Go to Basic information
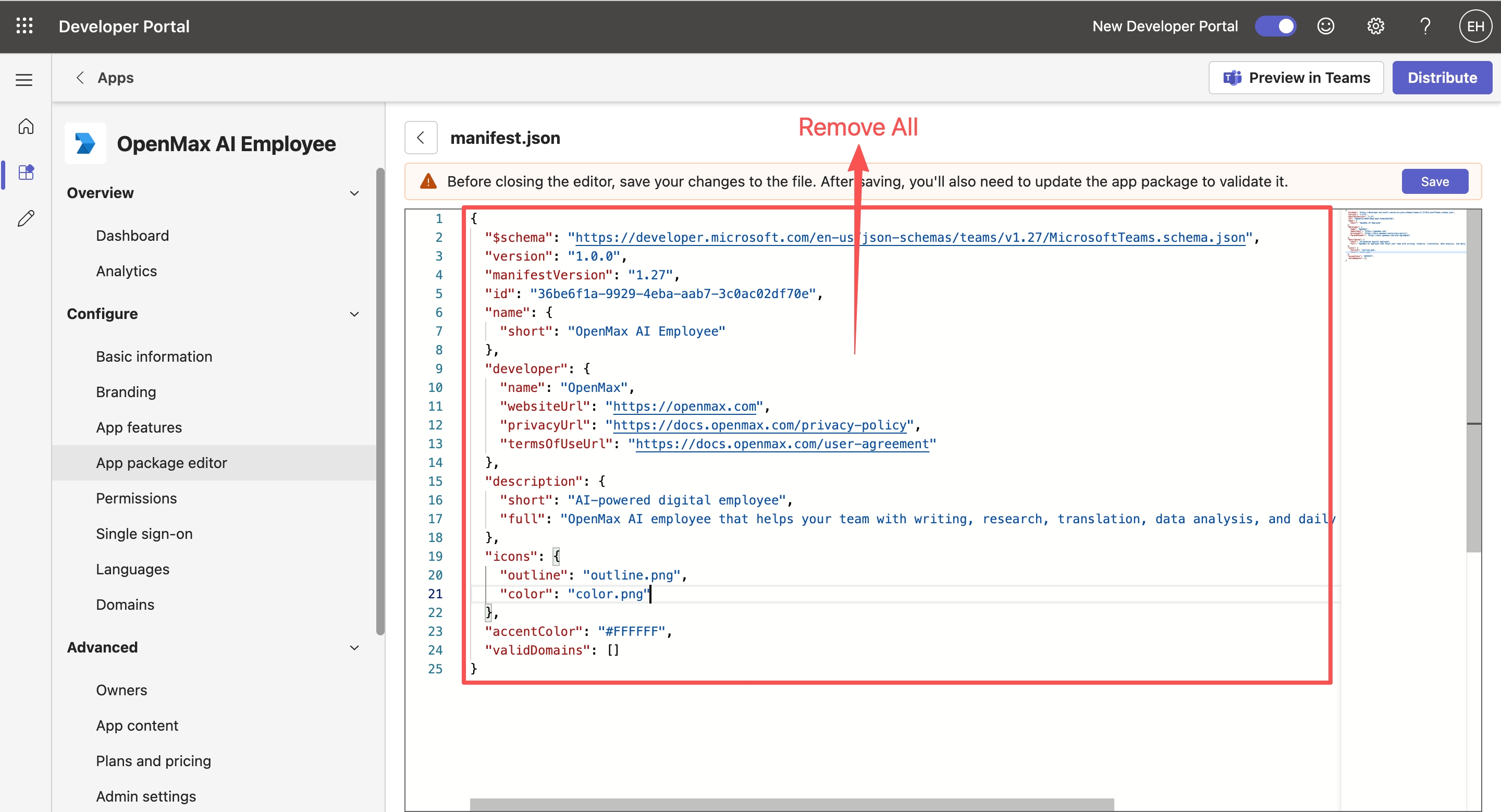Viewport: 1501px width, 812px height. pyautogui.click(x=154, y=356)
